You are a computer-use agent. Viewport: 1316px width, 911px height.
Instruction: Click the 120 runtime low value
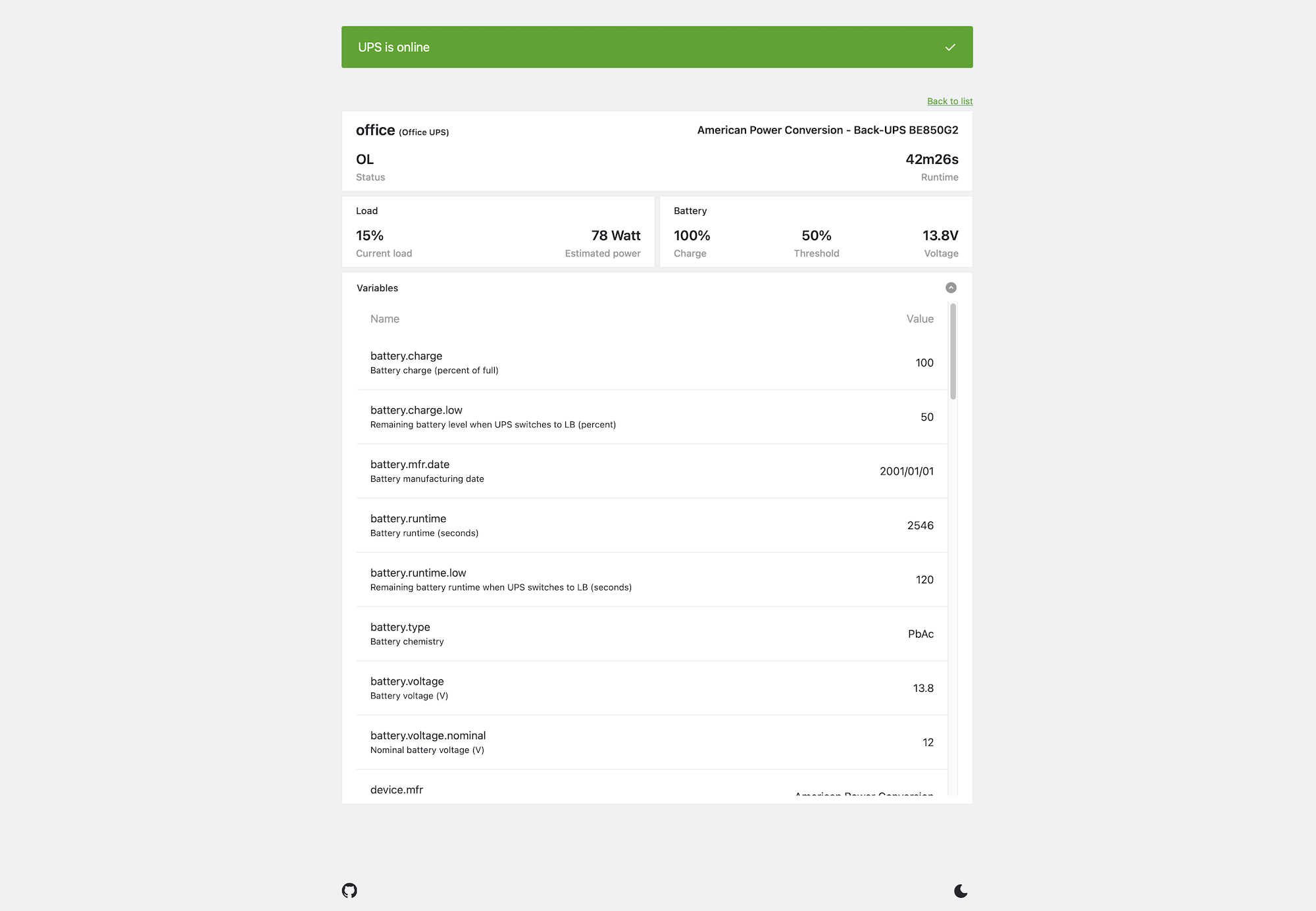(924, 580)
